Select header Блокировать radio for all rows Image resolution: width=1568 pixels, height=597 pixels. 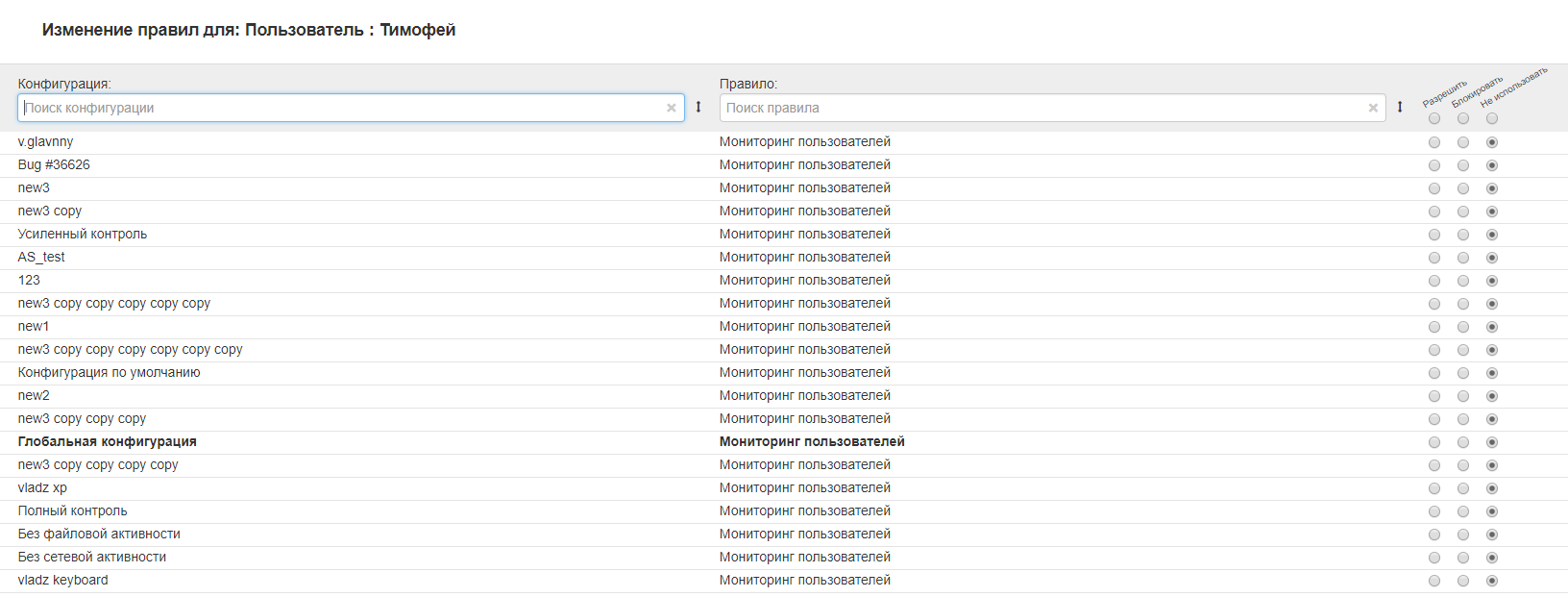coord(1463,119)
